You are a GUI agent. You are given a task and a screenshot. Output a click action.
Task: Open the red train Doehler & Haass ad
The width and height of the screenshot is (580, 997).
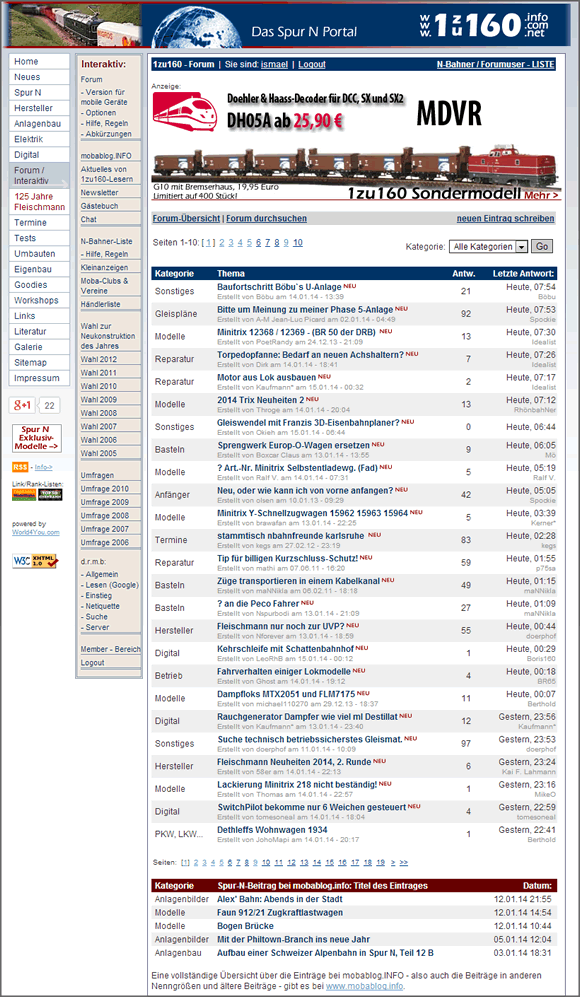coord(184,113)
